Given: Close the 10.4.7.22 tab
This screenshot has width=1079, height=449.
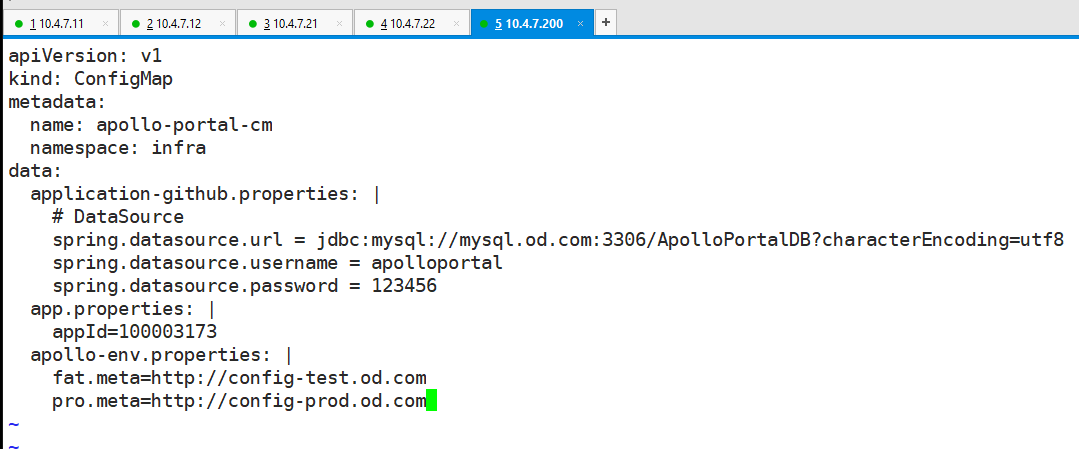Looking at the screenshot, I should (457, 23).
